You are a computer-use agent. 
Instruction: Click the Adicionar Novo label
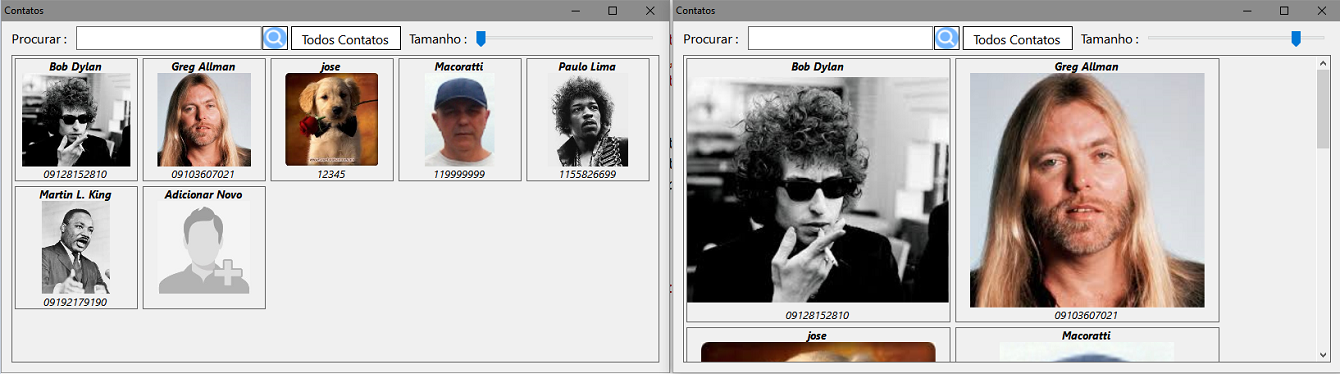[204, 194]
